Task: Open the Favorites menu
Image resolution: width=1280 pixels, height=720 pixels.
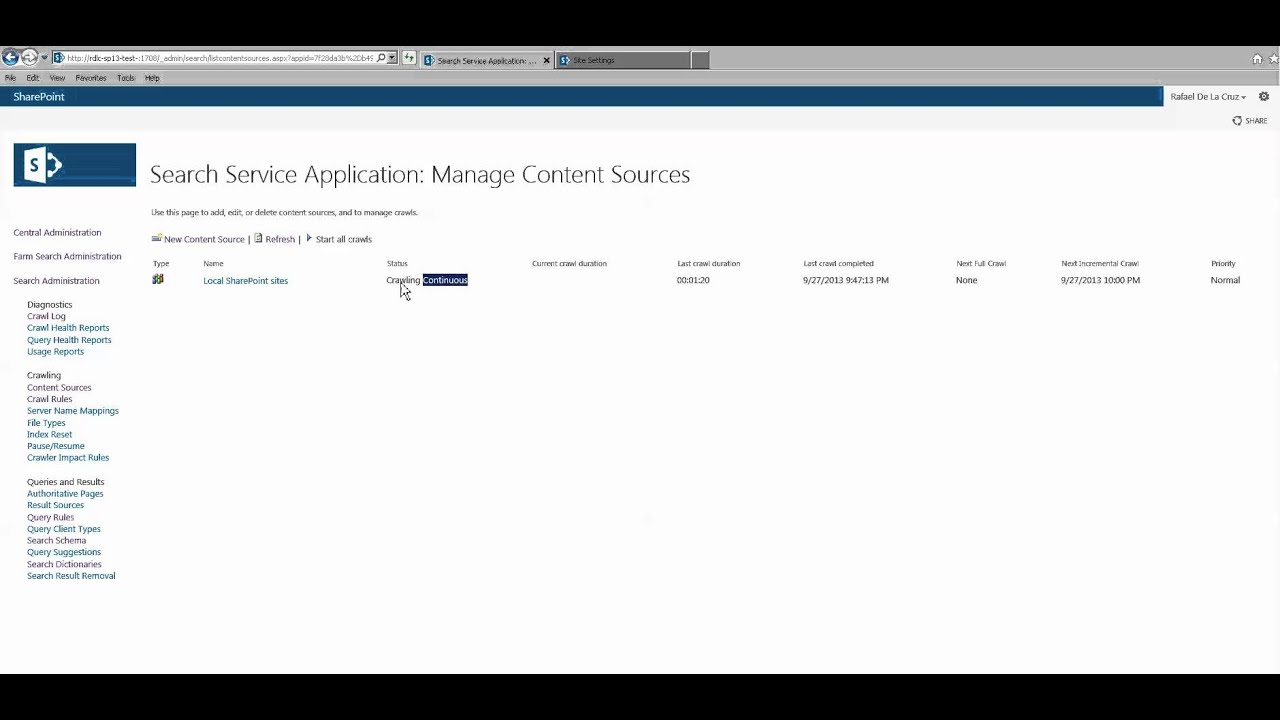Action: point(91,78)
